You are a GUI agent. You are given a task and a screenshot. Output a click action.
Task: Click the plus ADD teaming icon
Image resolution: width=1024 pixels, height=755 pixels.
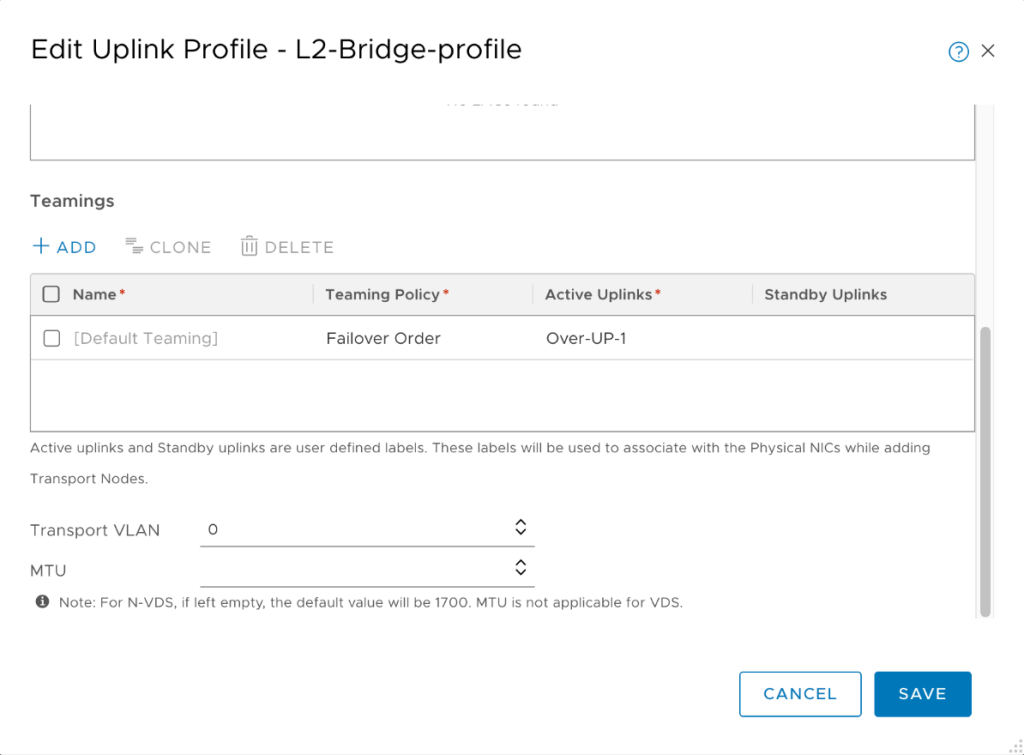(x=41, y=246)
